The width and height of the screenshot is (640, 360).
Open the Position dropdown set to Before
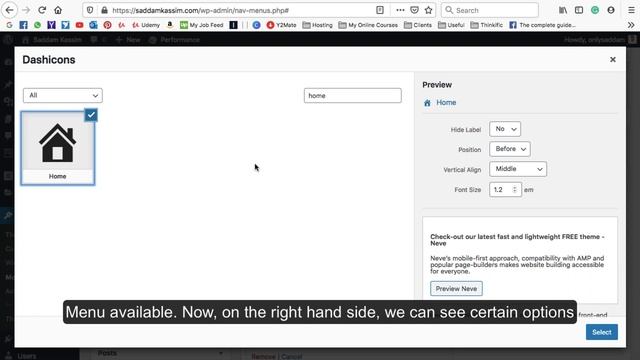510,149
